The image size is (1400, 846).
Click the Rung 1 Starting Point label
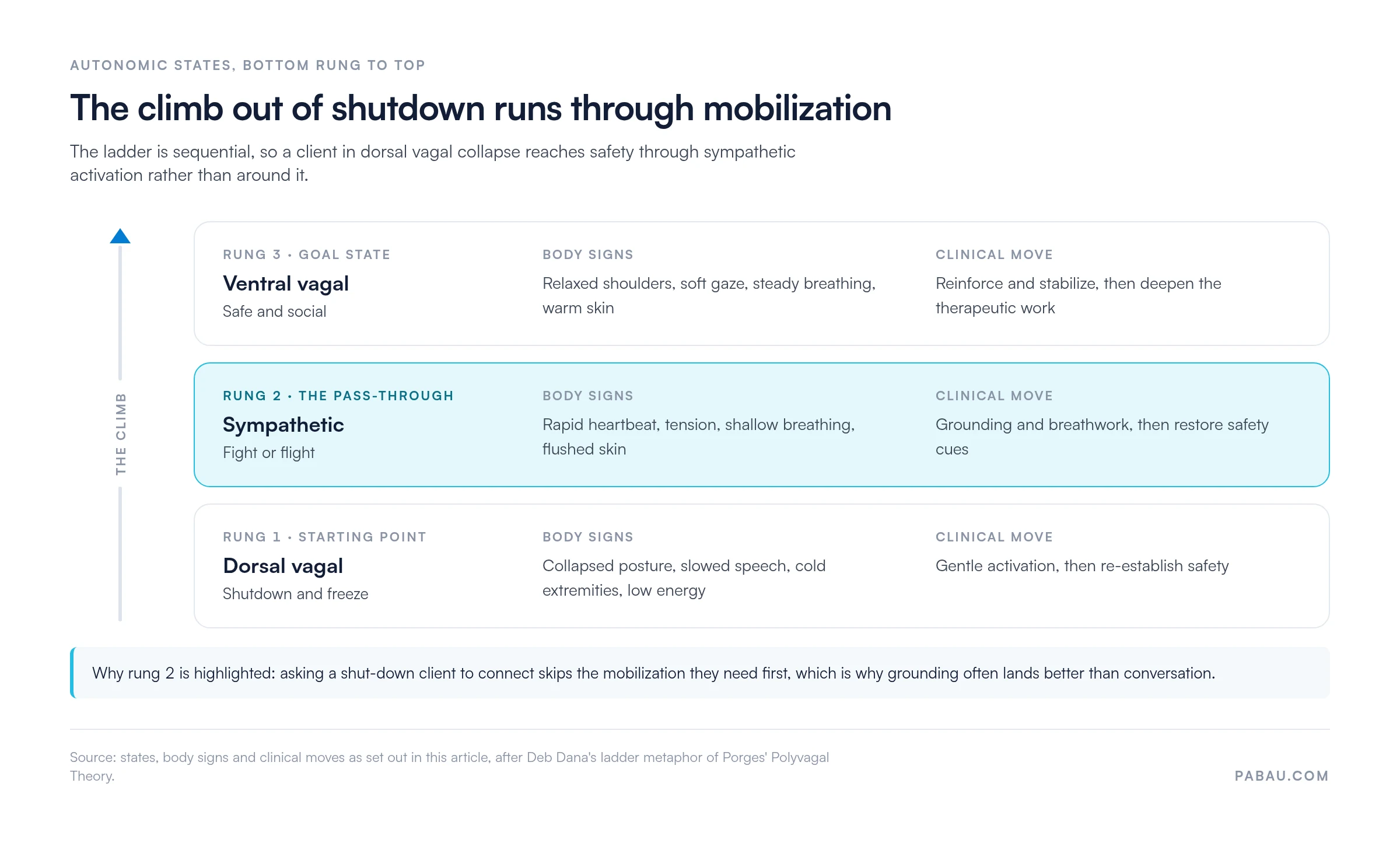click(x=324, y=537)
